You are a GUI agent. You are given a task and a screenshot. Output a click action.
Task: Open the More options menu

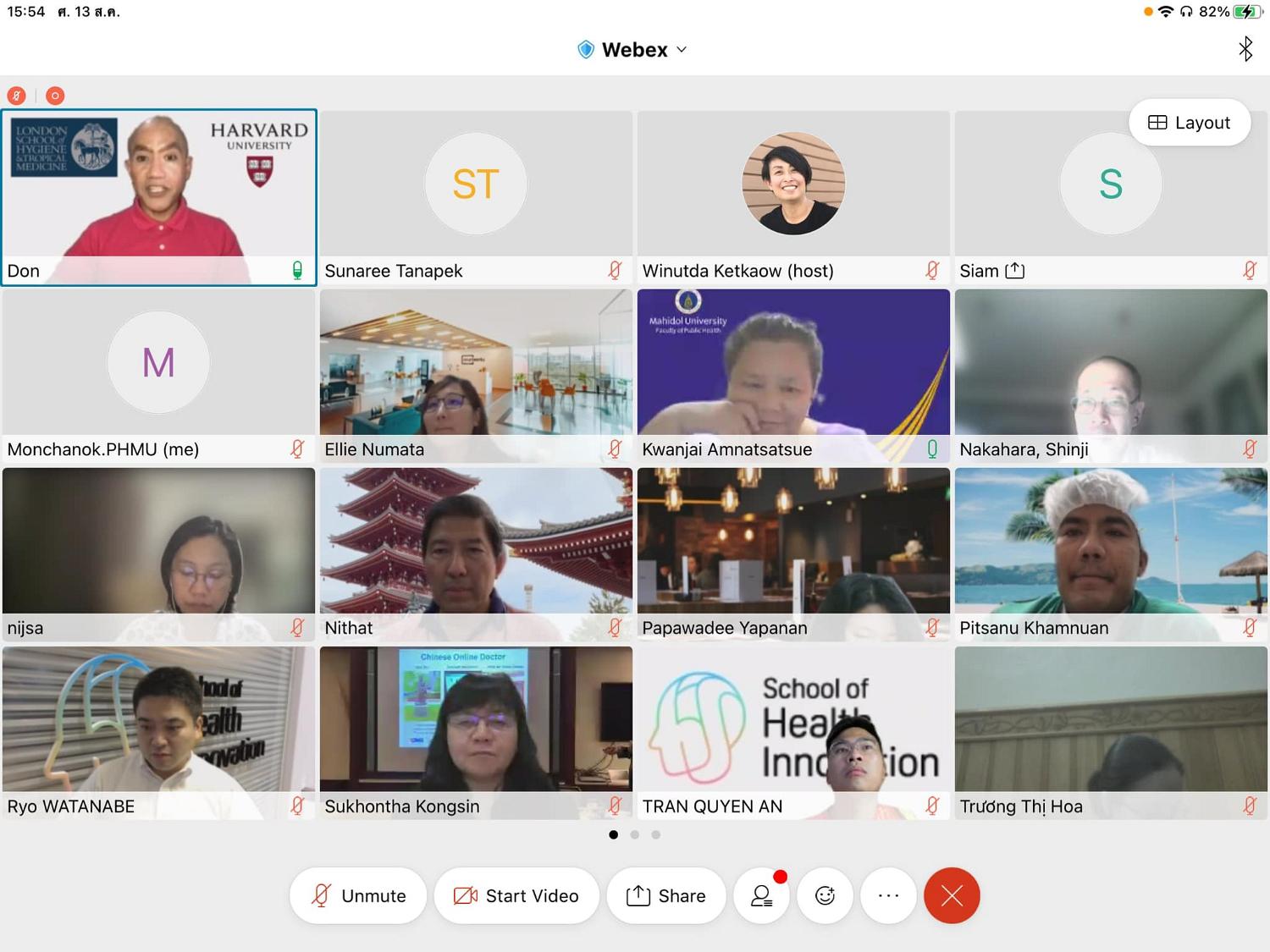(x=888, y=895)
